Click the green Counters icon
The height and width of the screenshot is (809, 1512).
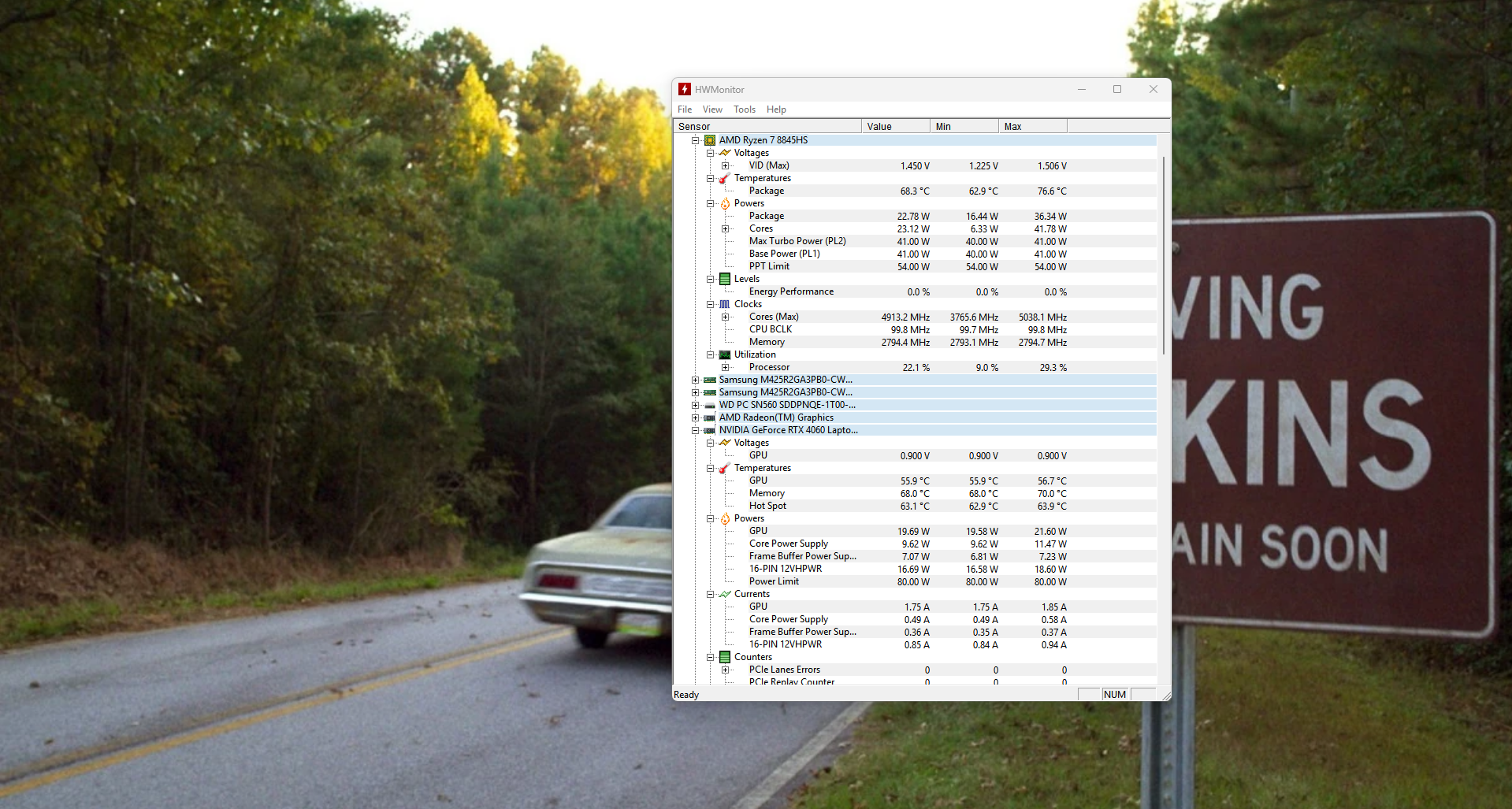tap(725, 657)
